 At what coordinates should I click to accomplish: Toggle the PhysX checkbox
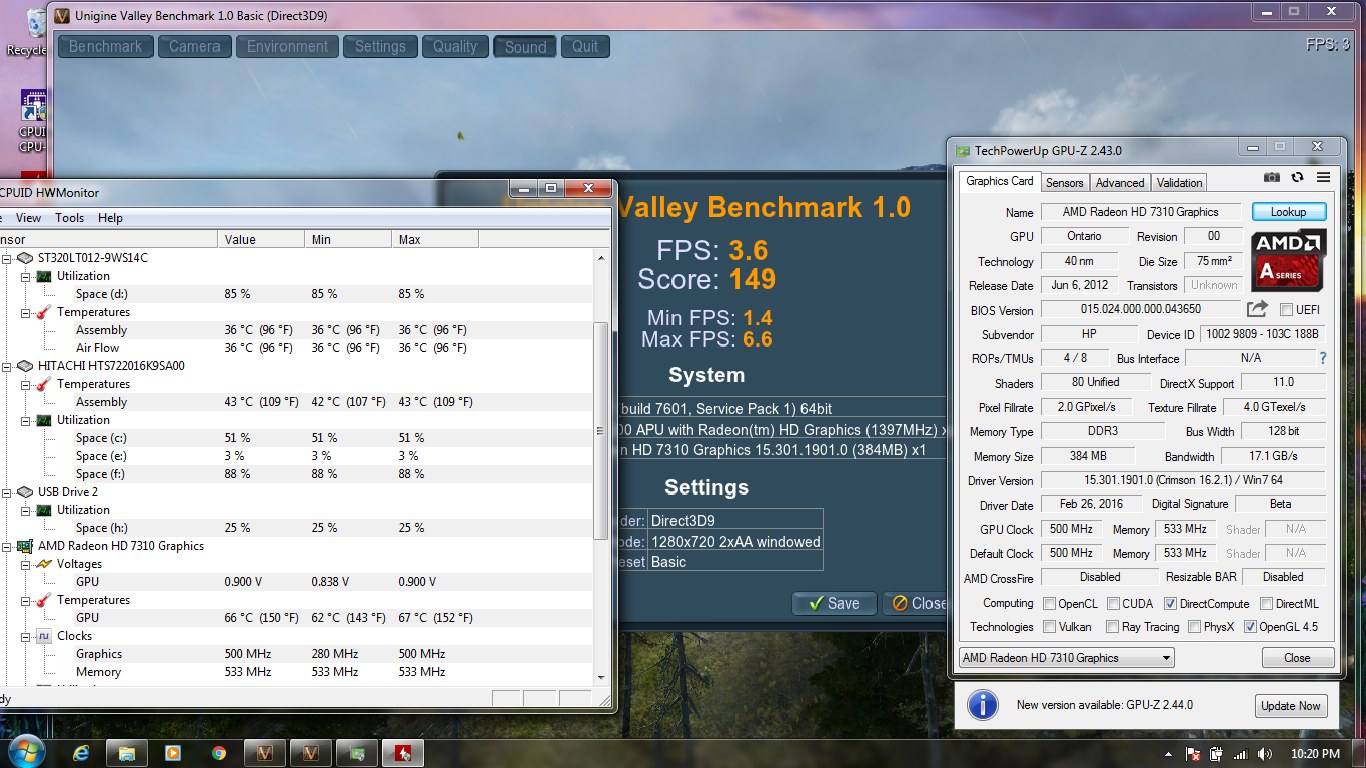tap(1195, 627)
